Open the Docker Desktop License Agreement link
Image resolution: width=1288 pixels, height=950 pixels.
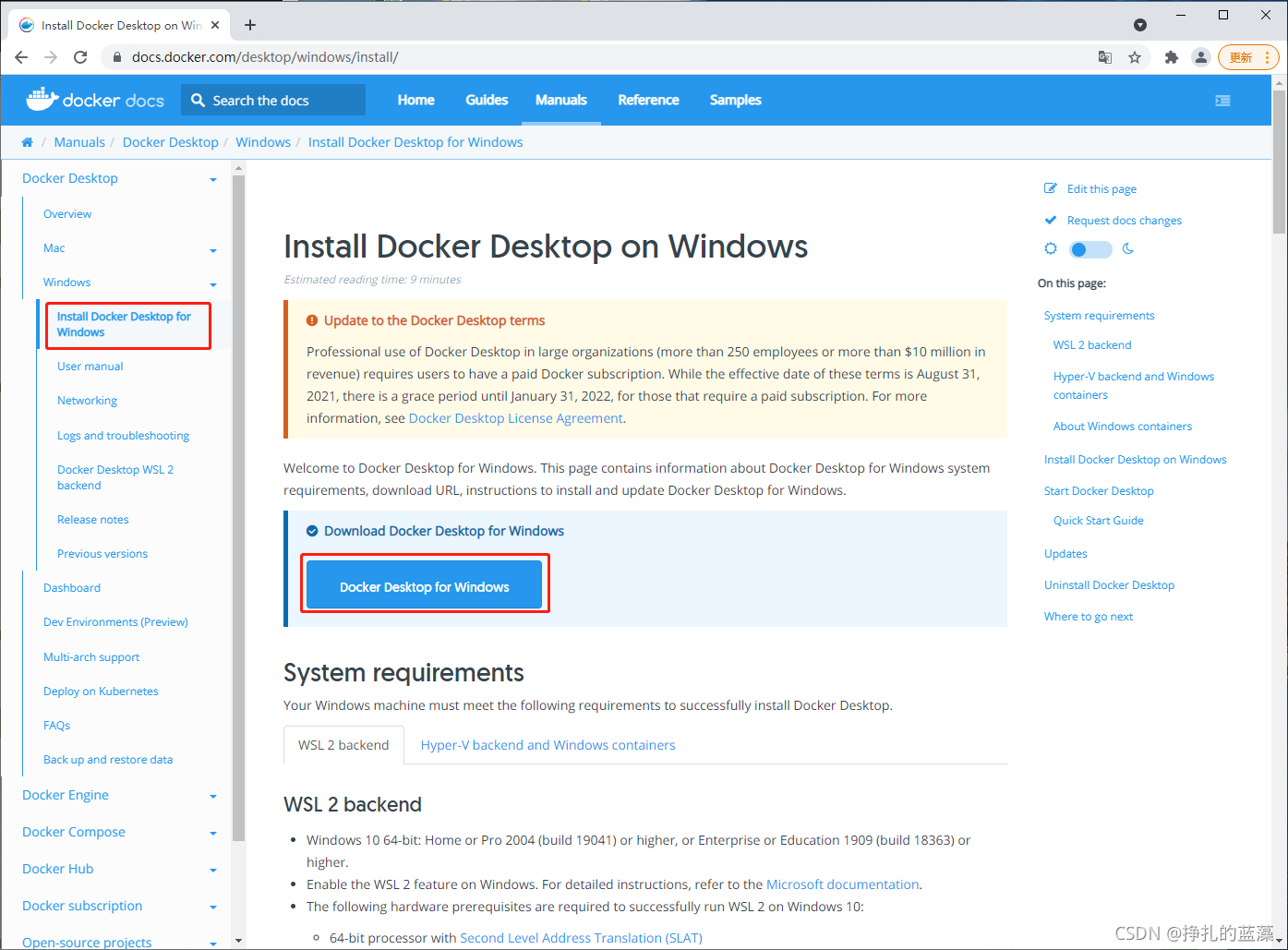pyautogui.click(x=515, y=418)
